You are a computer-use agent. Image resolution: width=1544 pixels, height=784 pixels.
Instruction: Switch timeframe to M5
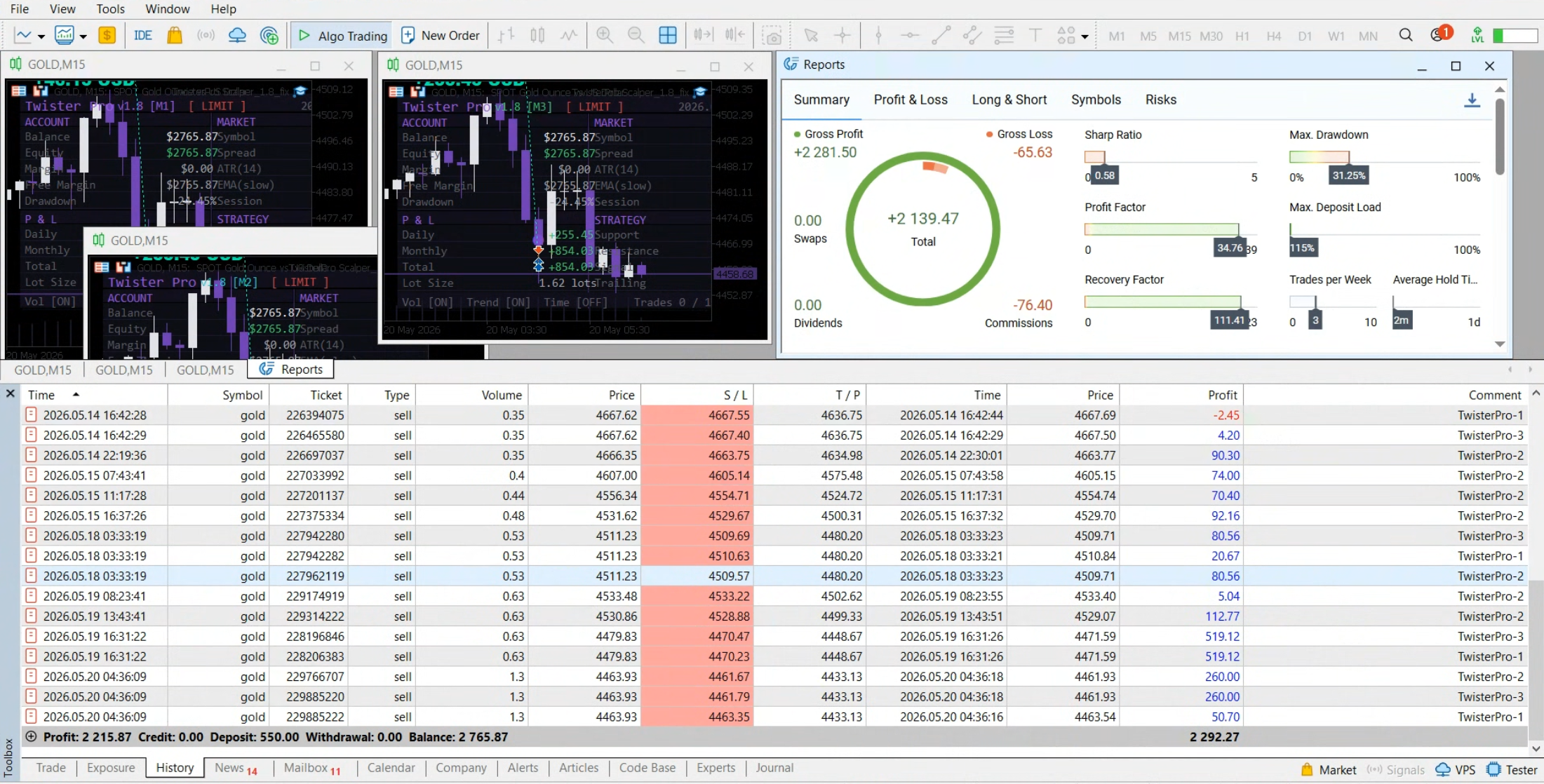[x=1148, y=36]
